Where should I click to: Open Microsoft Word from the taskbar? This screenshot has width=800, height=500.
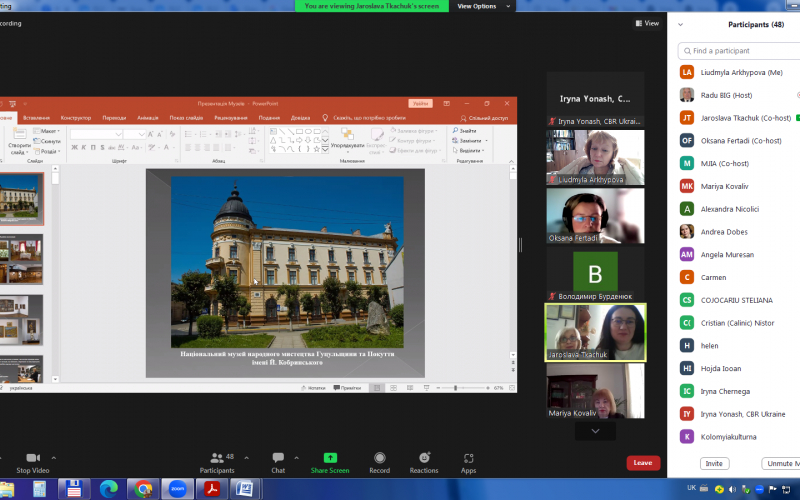[x=245, y=489]
